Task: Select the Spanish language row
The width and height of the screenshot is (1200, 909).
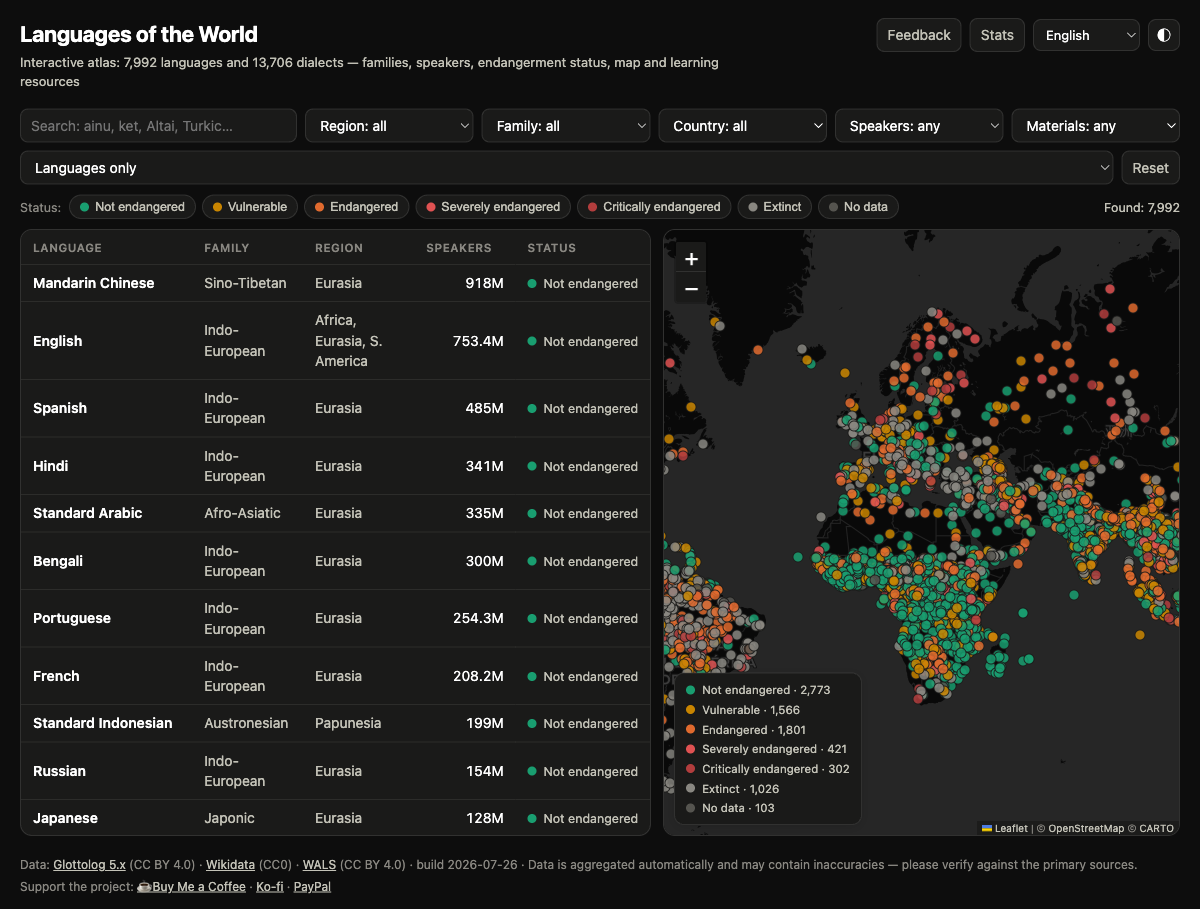Action: pyautogui.click(x=335, y=408)
